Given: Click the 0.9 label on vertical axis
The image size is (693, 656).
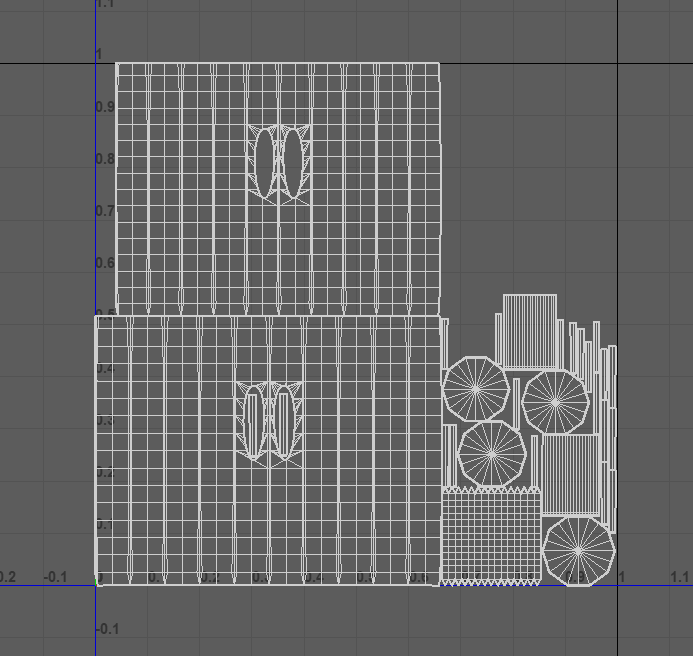Looking at the screenshot, I should (x=103, y=106).
